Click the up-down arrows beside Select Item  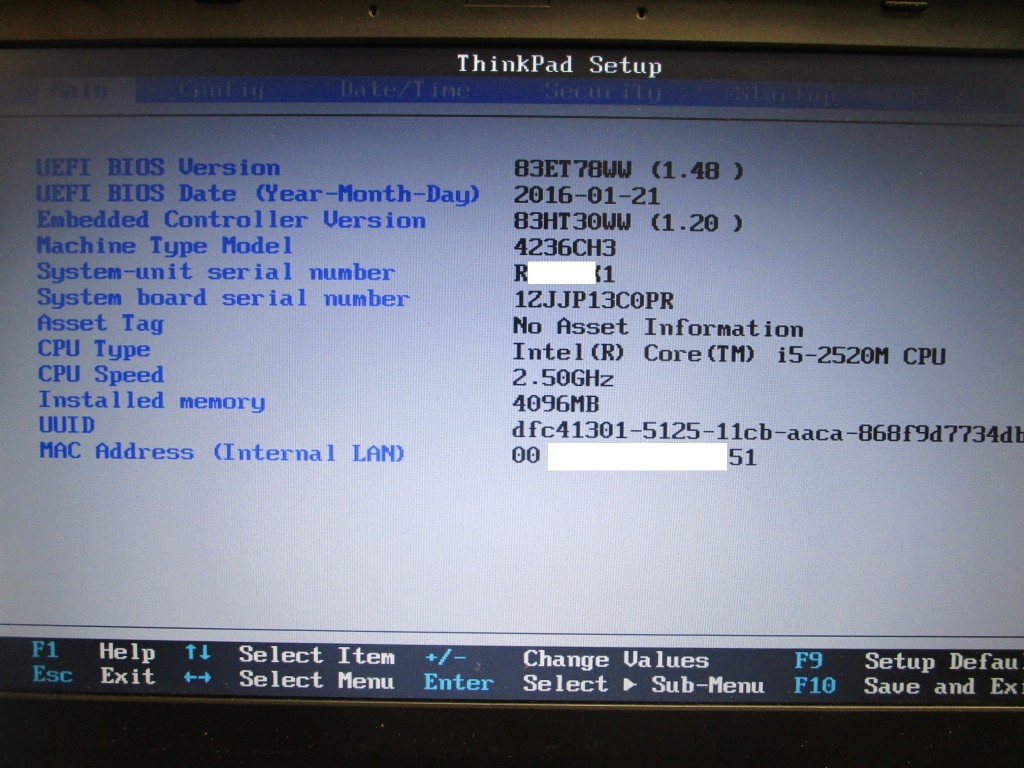click(x=198, y=652)
